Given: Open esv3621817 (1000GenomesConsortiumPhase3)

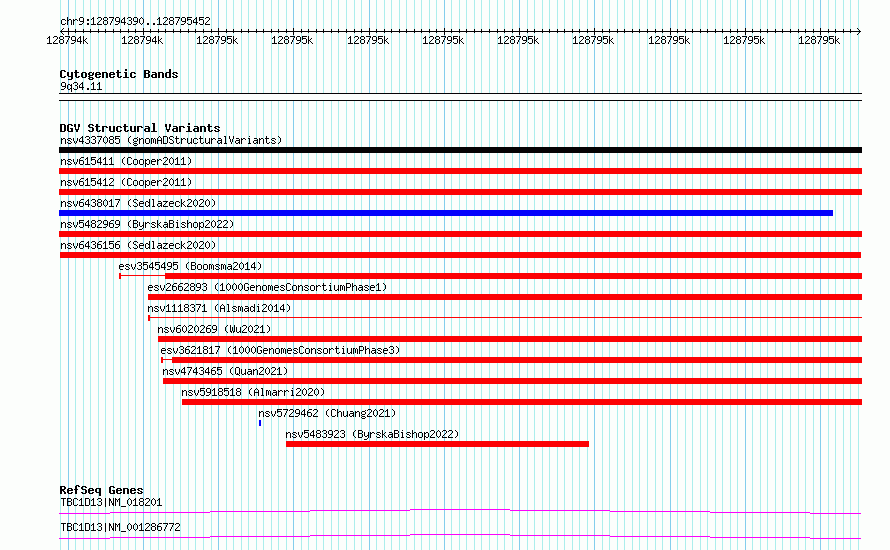Looking at the screenshot, I should (280, 350).
